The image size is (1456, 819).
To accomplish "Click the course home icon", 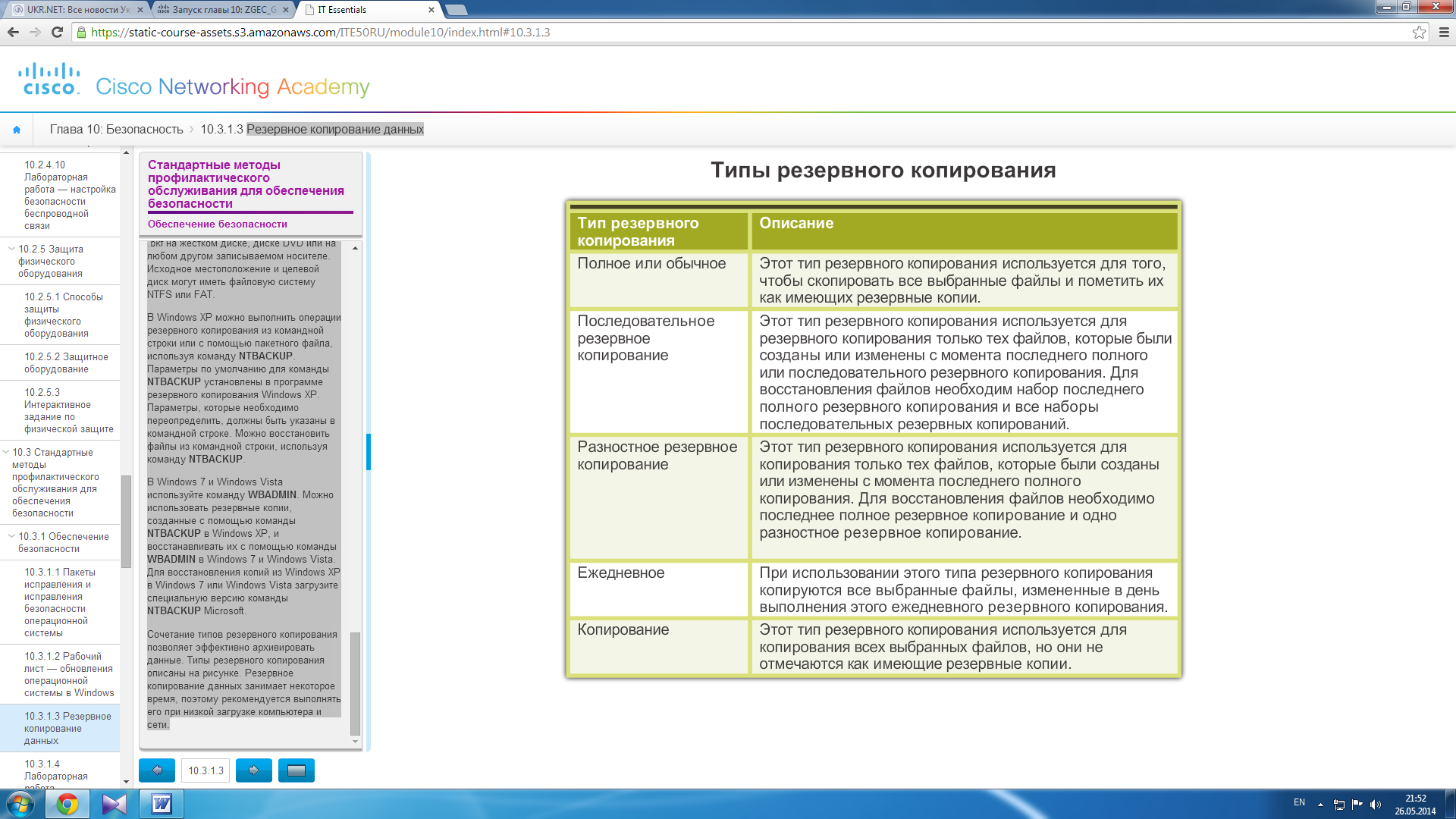I will [17, 130].
